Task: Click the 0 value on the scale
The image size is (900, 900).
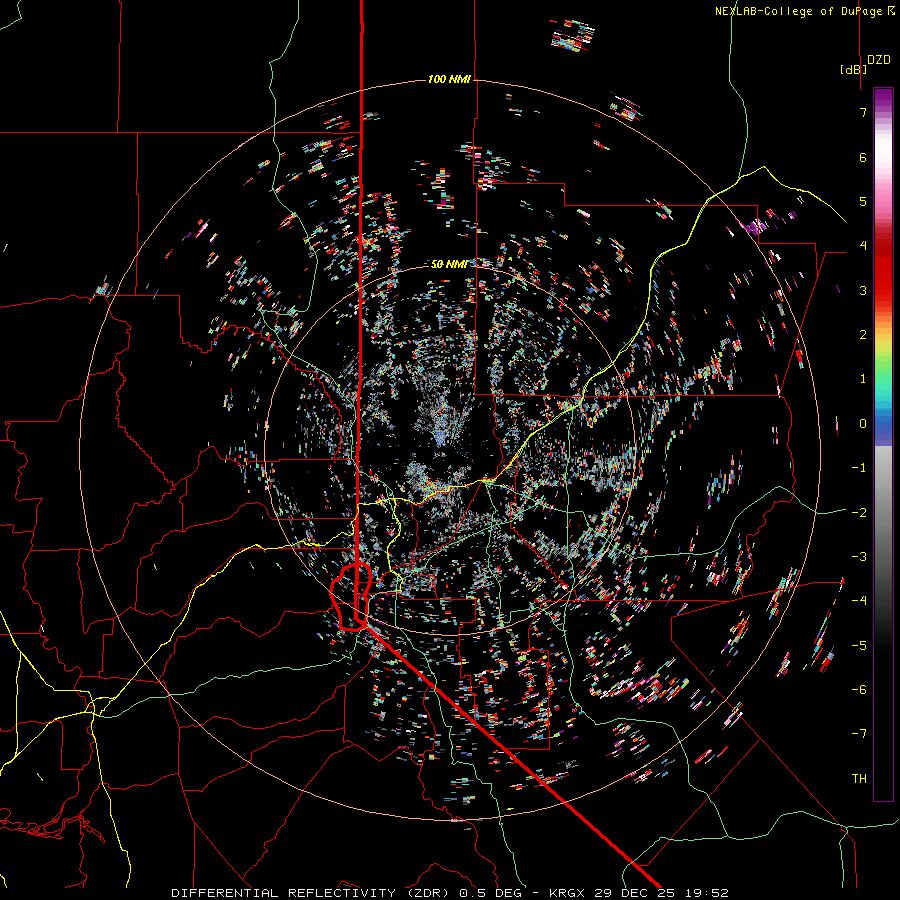Action: 863,424
